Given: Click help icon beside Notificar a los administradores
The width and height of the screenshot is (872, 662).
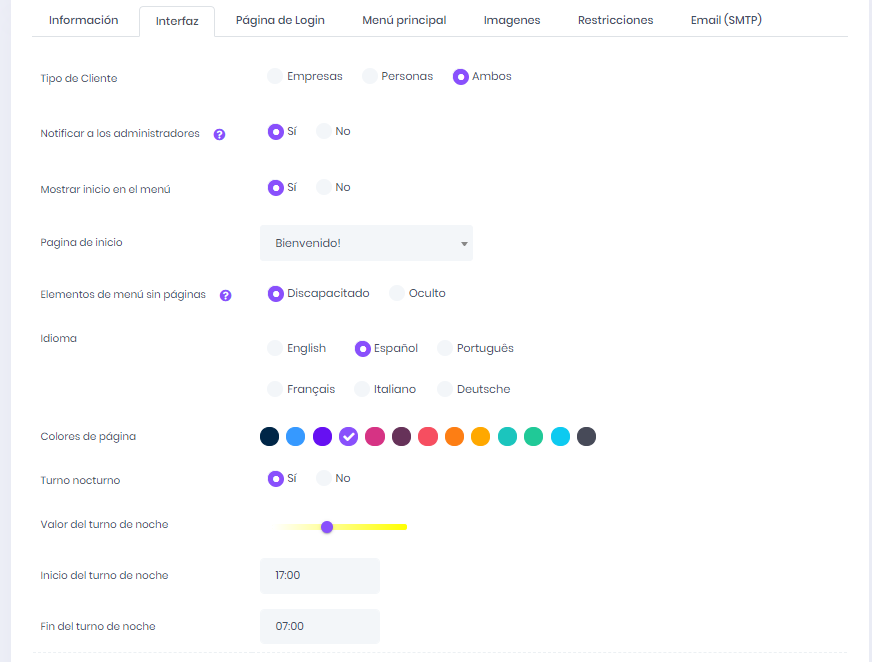Looking at the screenshot, I should coord(220,134).
